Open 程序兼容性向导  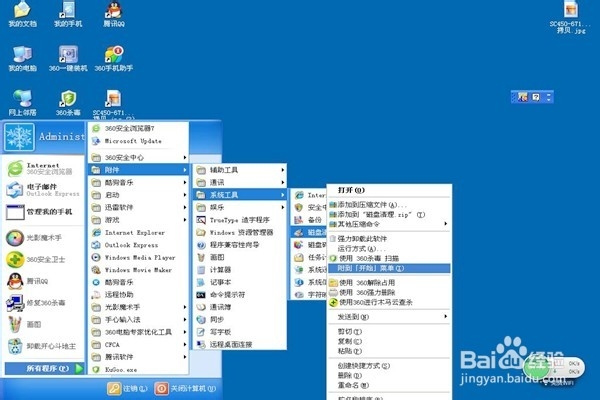tap(240, 245)
